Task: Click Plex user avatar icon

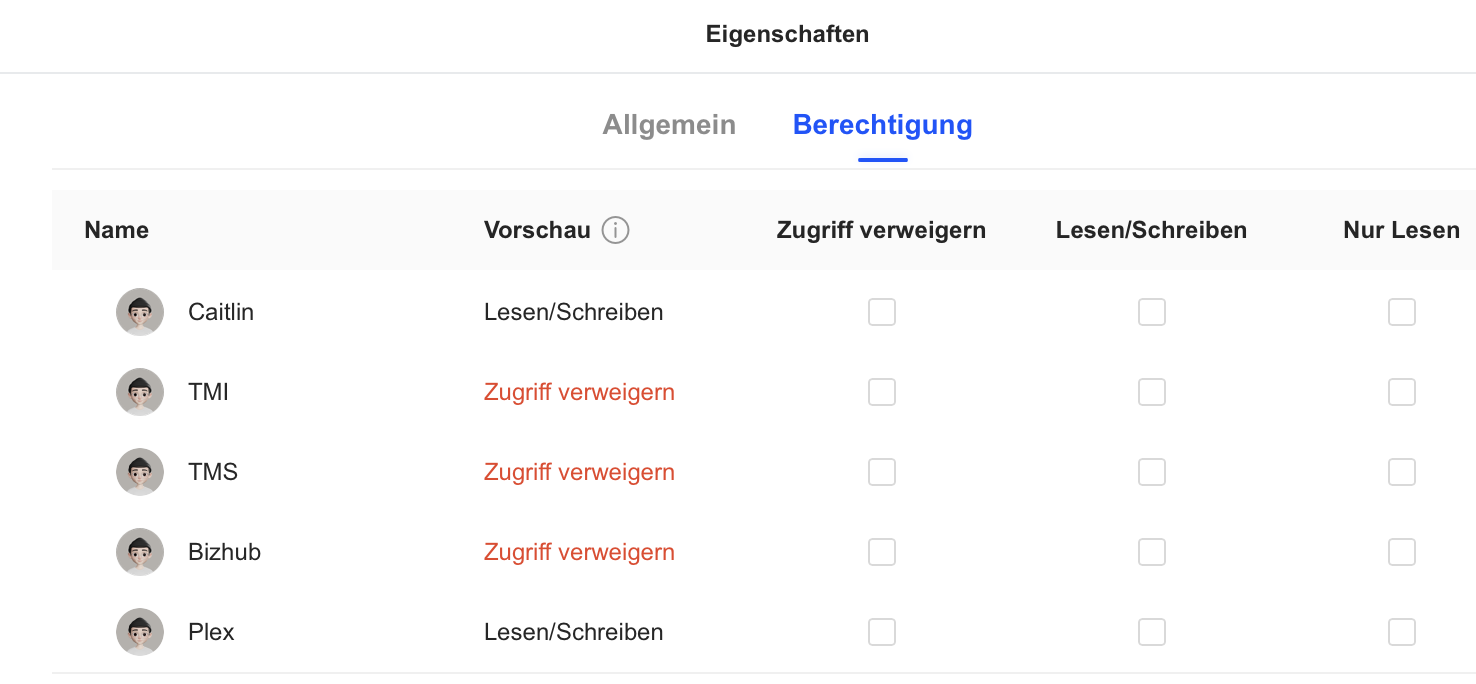Action: coord(140,632)
